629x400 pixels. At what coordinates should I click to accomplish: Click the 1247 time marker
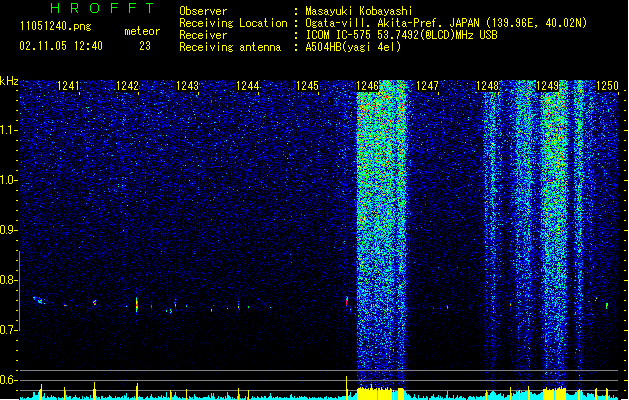pyautogui.click(x=428, y=86)
